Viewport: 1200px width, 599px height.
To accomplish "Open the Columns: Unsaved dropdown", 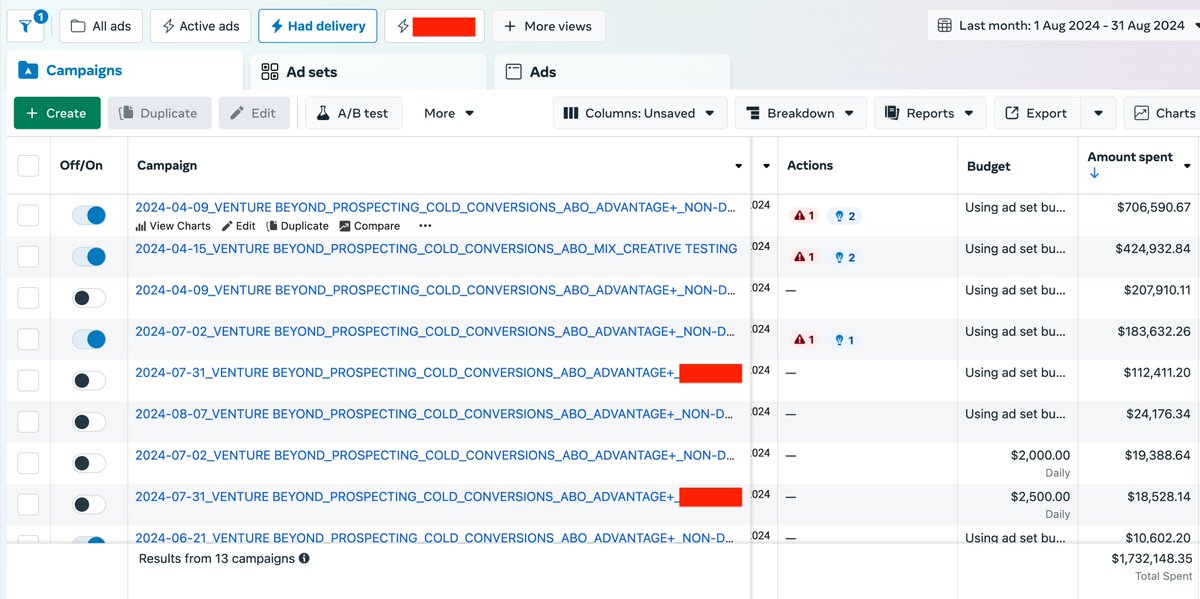I will (x=639, y=113).
